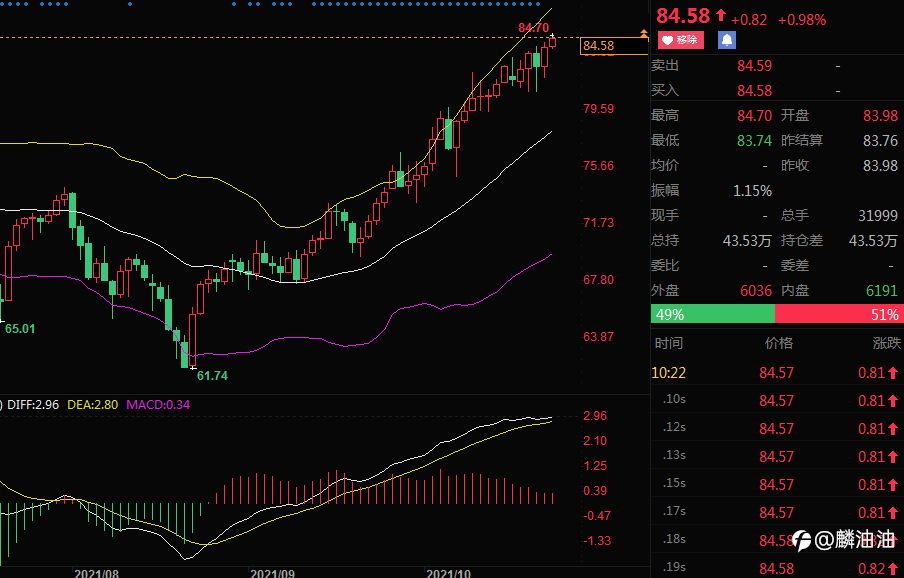Screen dimensions: 904x578
Task: Click the 卖出 sell price 84.59
Action: tap(754, 66)
